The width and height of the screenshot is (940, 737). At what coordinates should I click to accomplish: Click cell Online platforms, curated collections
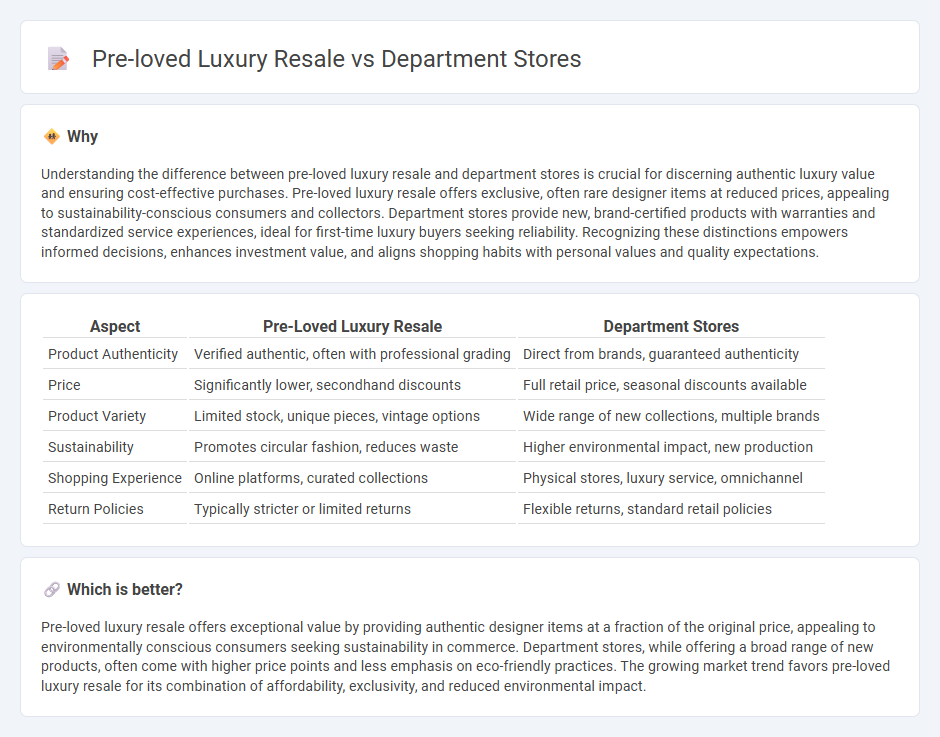352,478
